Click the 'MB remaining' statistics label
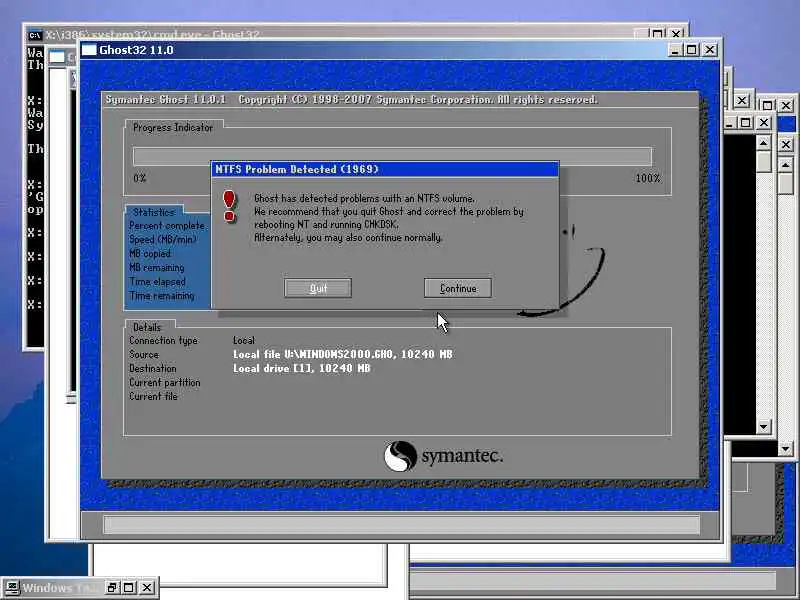Image resolution: width=800 pixels, height=600 pixels. (x=156, y=267)
